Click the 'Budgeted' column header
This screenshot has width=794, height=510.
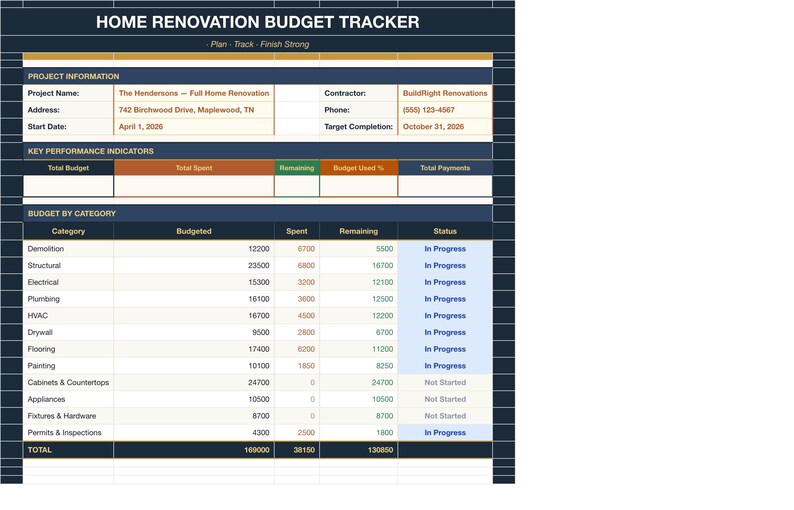pos(194,231)
